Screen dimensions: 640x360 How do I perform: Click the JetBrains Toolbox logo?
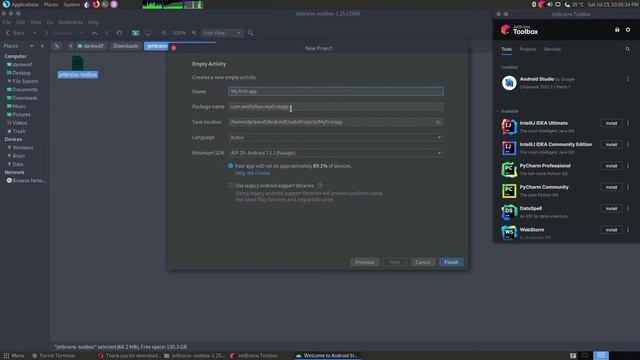click(x=520, y=30)
